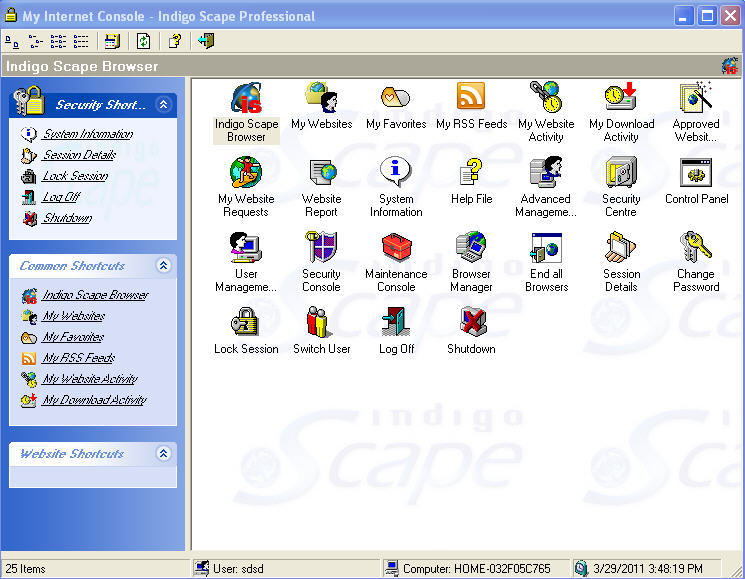This screenshot has height=579, width=745.
Task: Click My Favorites link in sidebar
Action: tap(73, 337)
